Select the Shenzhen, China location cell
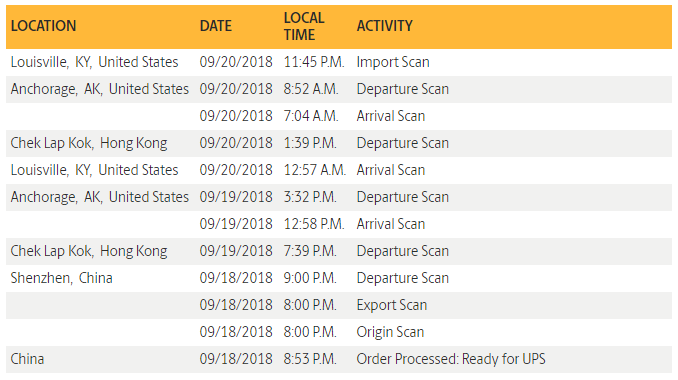Screen dimensions: 678x380 61,278
